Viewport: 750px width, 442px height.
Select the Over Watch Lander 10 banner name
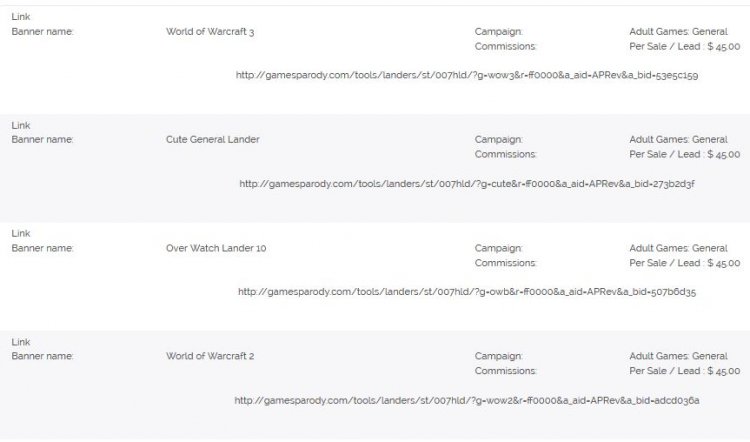[x=216, y=248]
